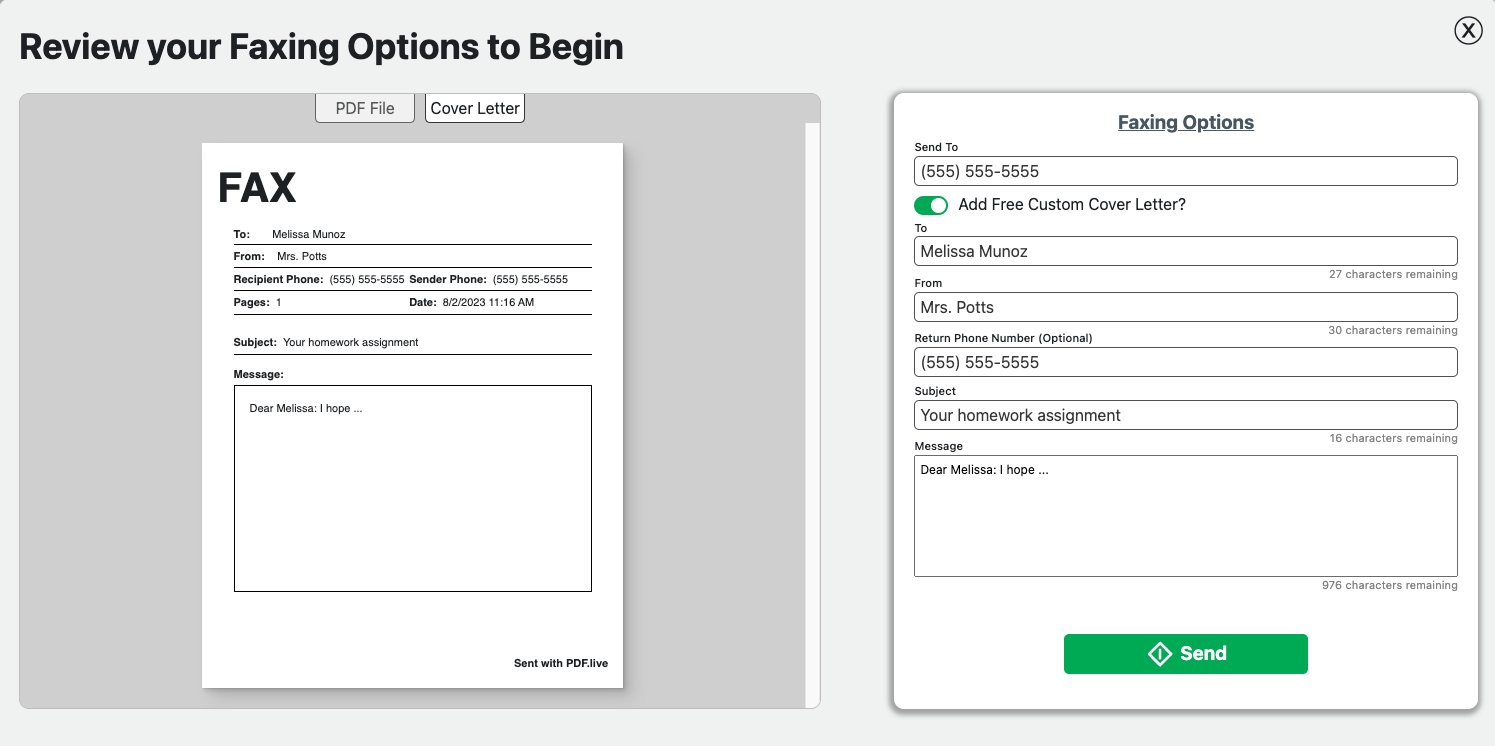Select the Return Phone Number optional field
The image size is (1495, 746).
click(x=1185, y=362)
